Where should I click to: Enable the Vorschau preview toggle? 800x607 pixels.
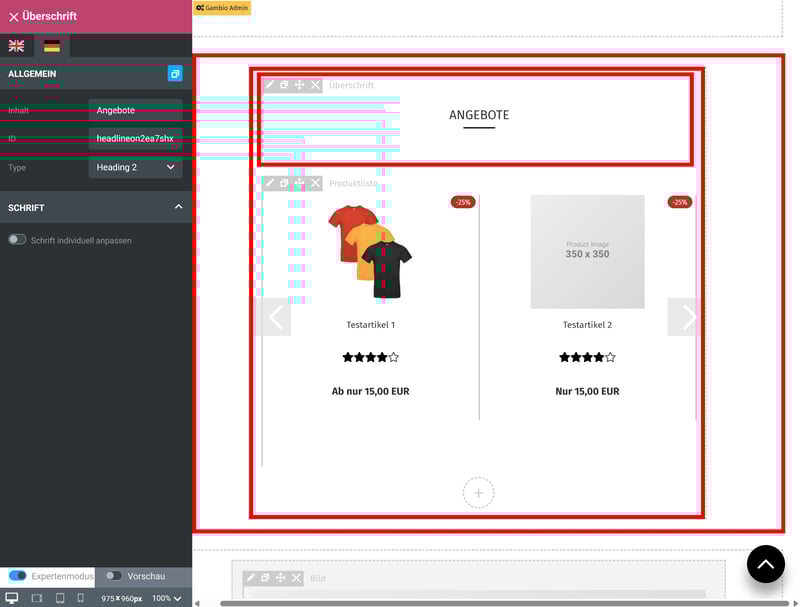tap(114, 576)
